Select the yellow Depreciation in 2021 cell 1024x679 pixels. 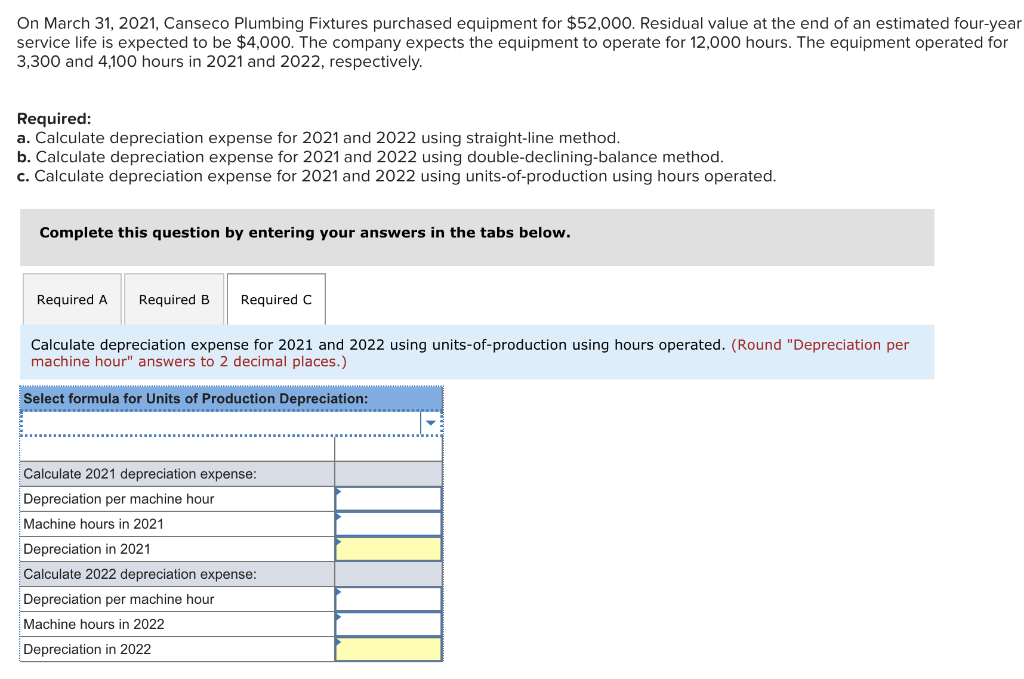pos(389,549)
